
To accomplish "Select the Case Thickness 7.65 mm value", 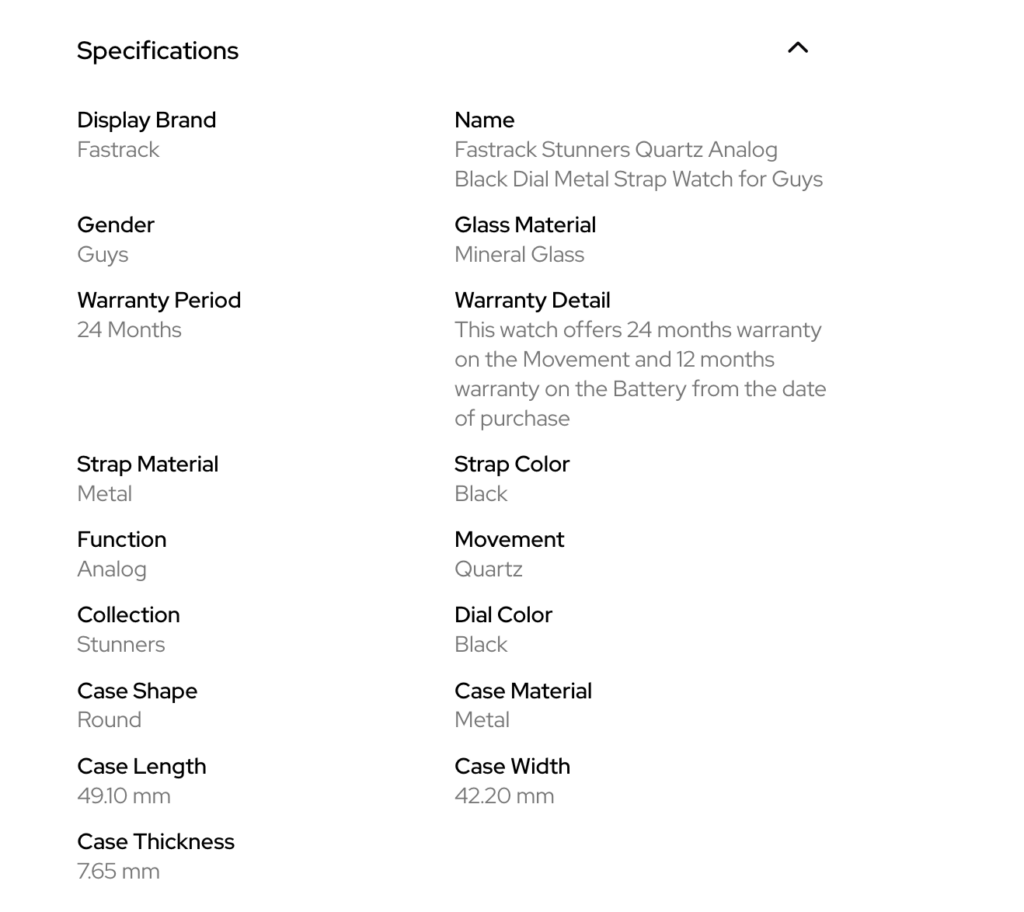I will [118, 871].
